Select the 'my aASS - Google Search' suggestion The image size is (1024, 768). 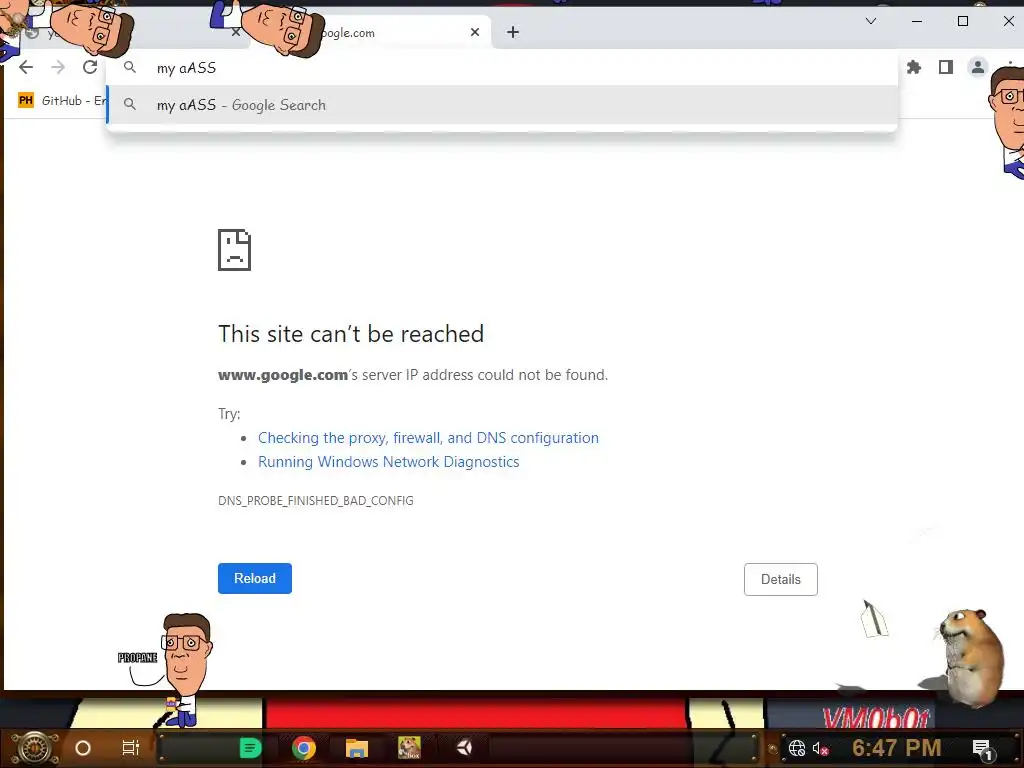(x=502, y=105)
